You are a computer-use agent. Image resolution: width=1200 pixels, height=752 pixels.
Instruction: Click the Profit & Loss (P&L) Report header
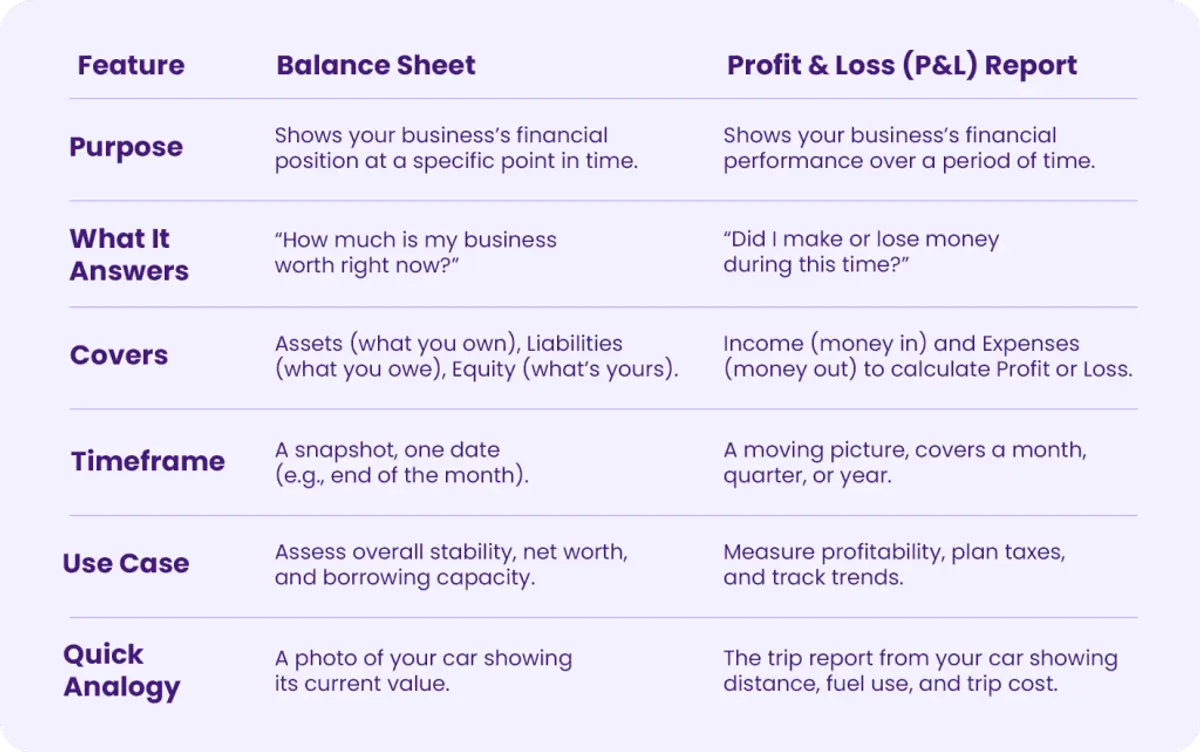pos(902,65)
